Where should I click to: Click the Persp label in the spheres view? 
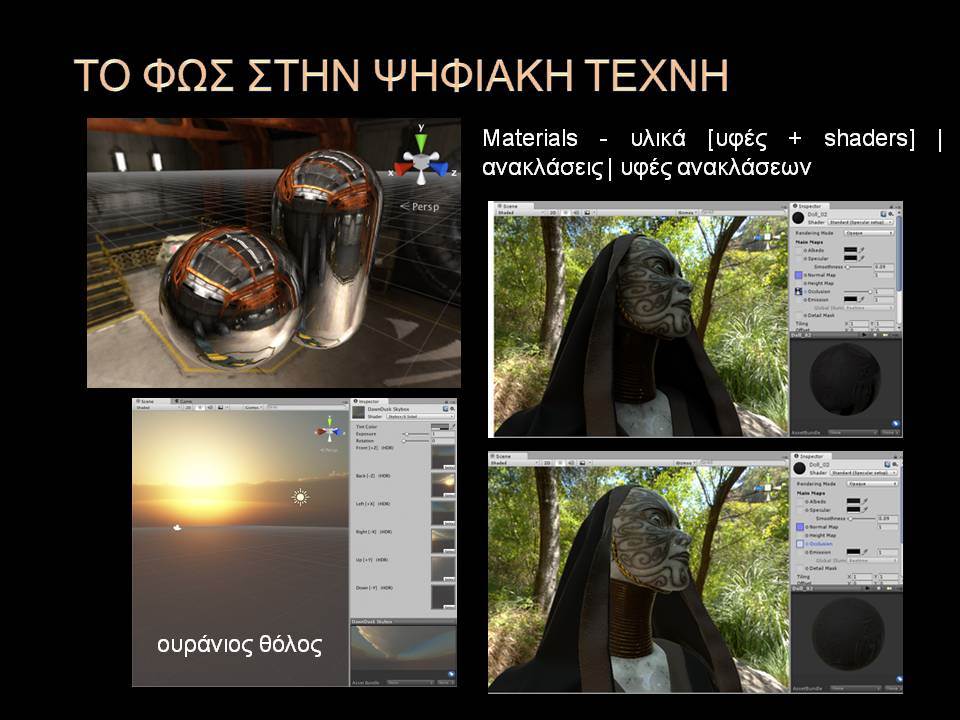419,206
